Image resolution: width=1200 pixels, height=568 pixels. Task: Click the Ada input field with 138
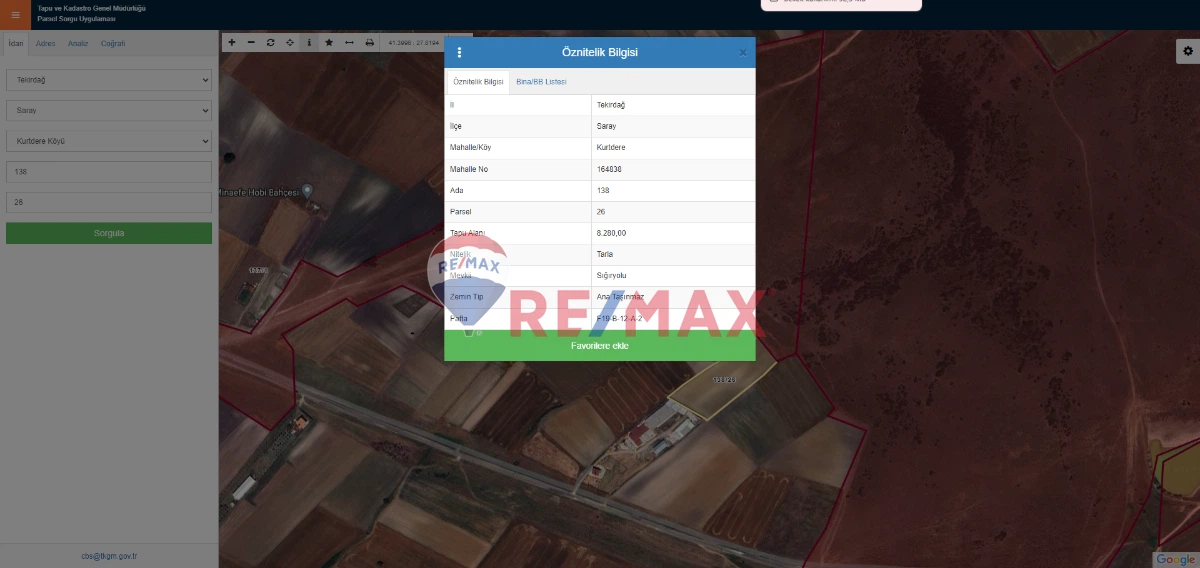[x=109, y=172]
